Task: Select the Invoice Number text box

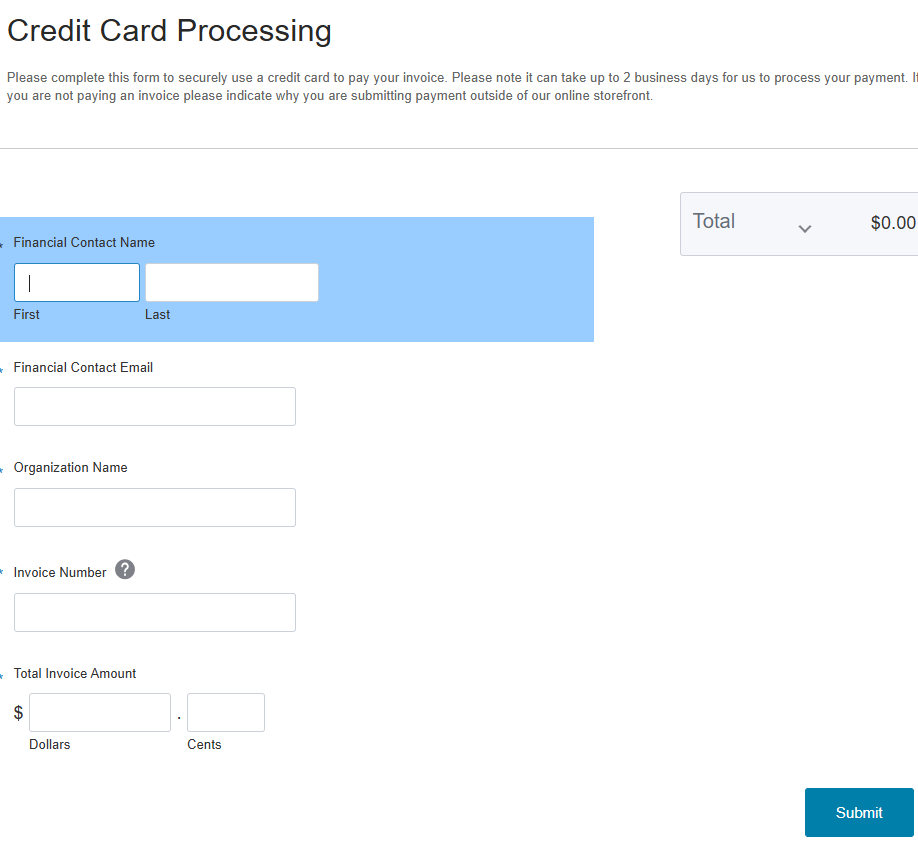Action: pyautogui.click(x=155, y=612)
